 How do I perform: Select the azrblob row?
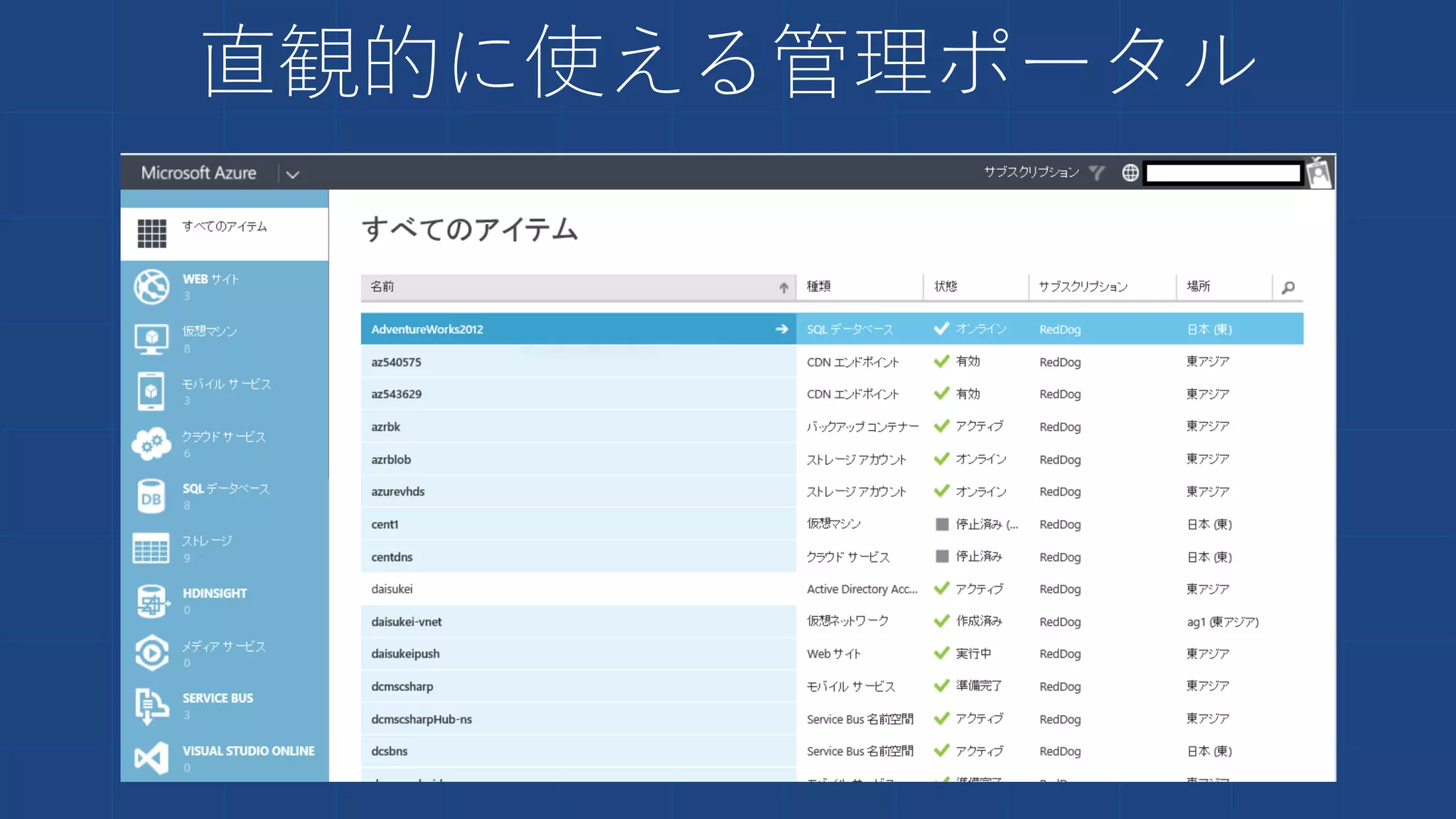(832, 459)
